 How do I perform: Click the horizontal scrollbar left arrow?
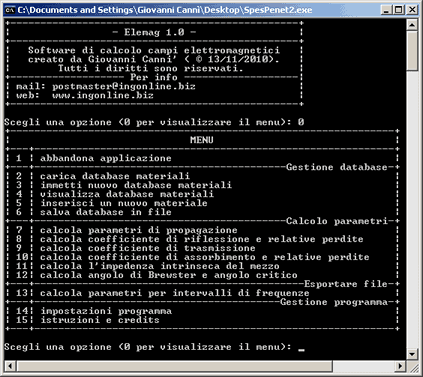[x=10, y=366]
